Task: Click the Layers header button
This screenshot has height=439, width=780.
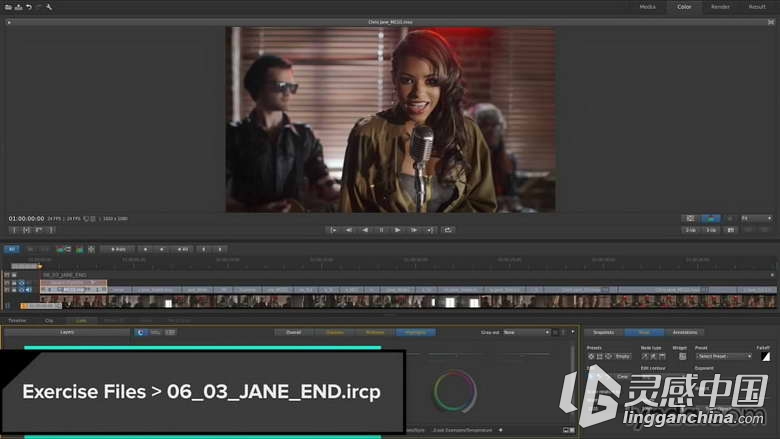Action: click(67, 332)
